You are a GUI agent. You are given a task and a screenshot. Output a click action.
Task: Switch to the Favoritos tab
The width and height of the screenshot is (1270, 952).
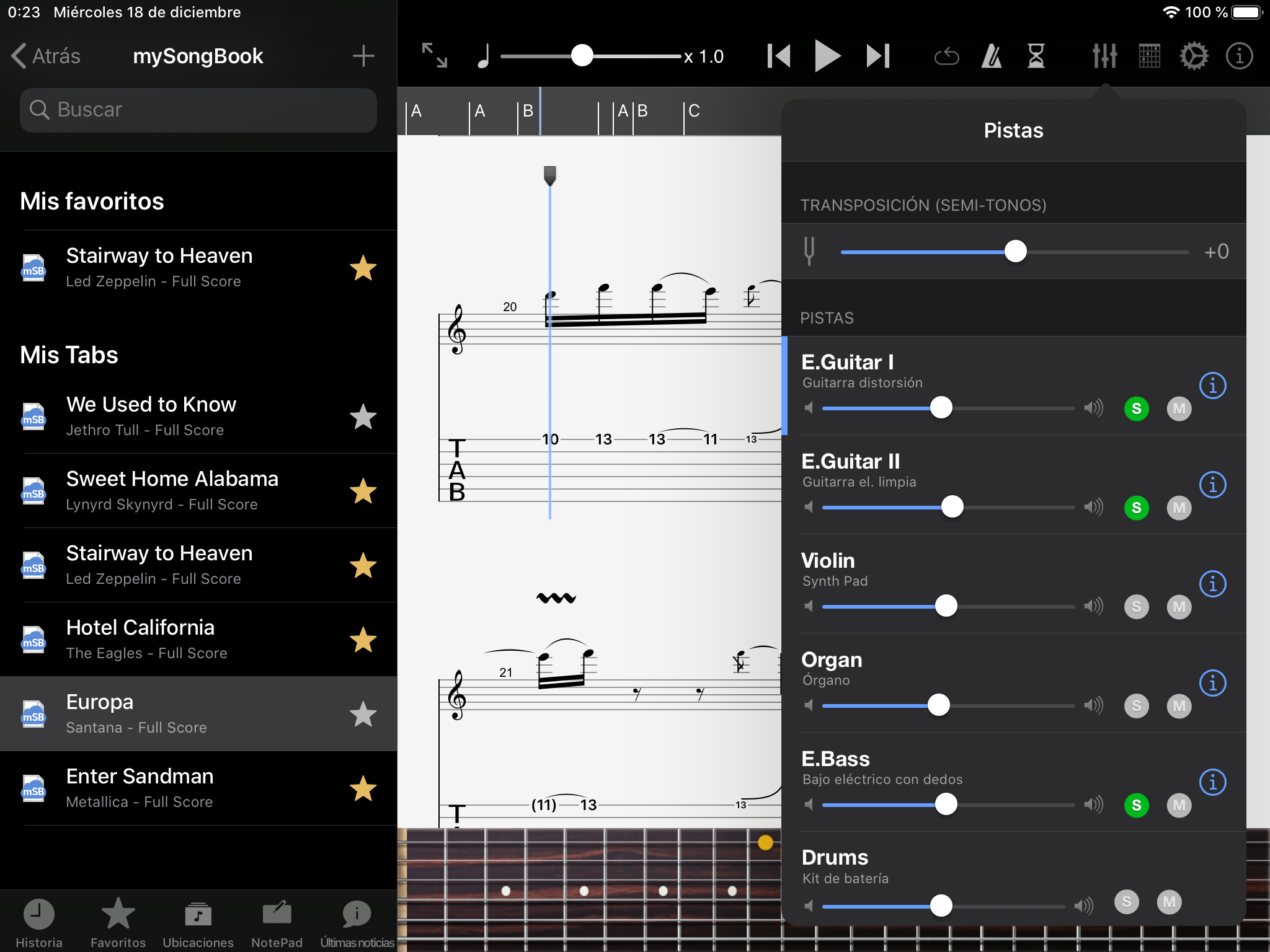coord(118,922)
